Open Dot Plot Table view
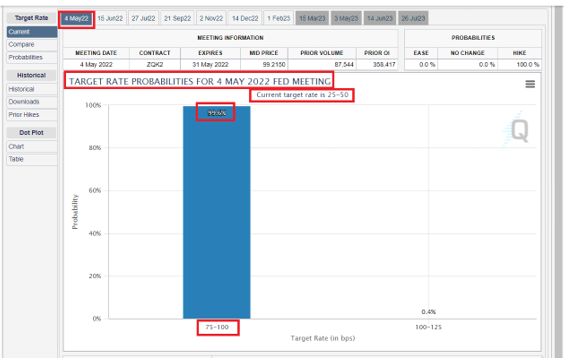 click(x=32, y=159)
